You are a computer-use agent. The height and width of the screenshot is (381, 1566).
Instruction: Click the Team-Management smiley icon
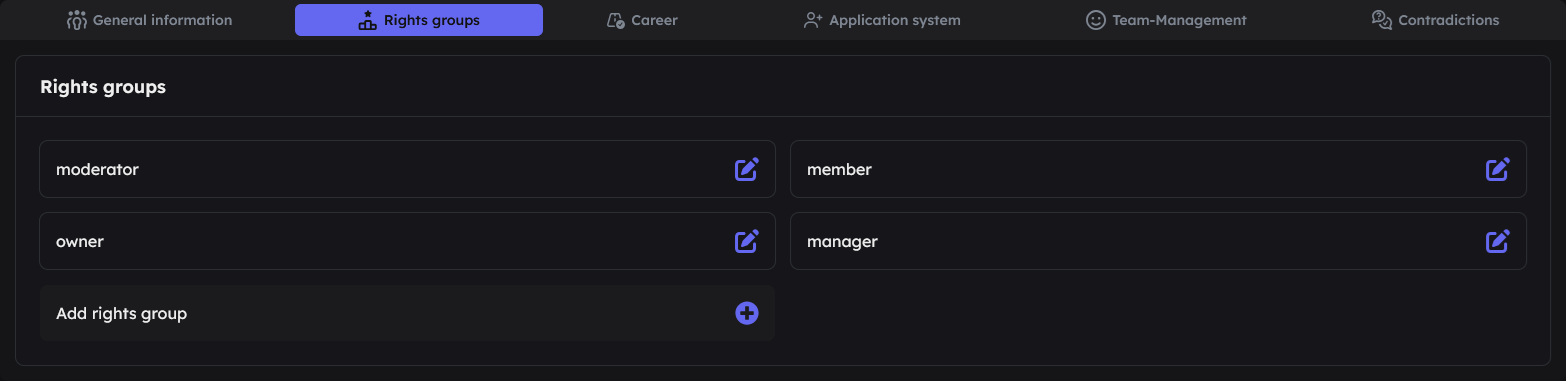coord(1096,20)
